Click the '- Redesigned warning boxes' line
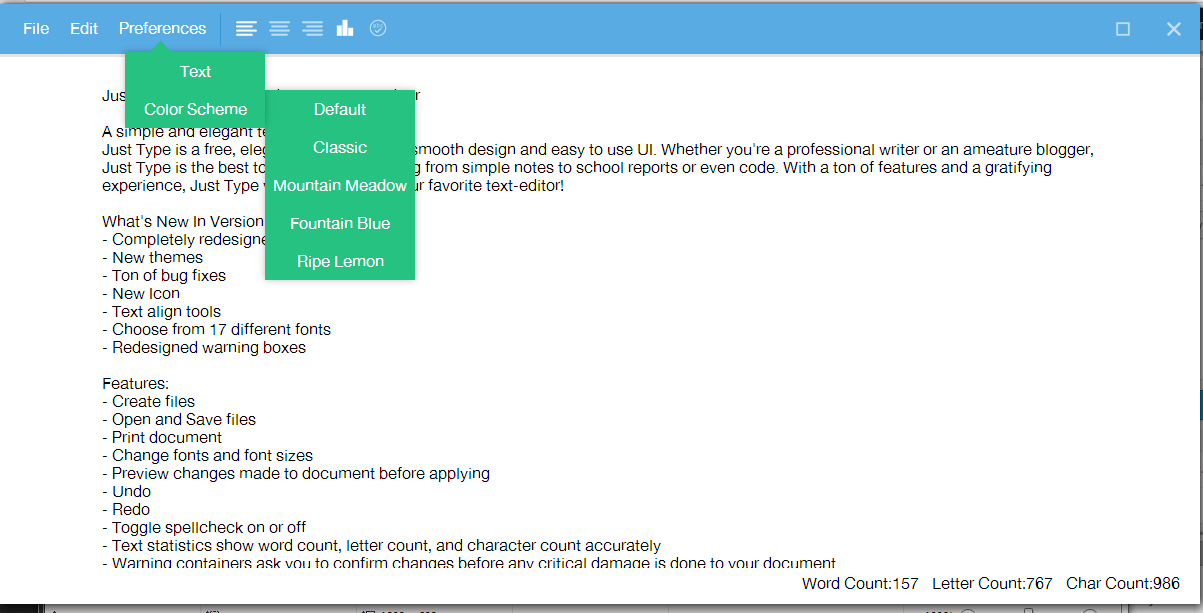The image size is (1203, 613). (x=204, y=347)
